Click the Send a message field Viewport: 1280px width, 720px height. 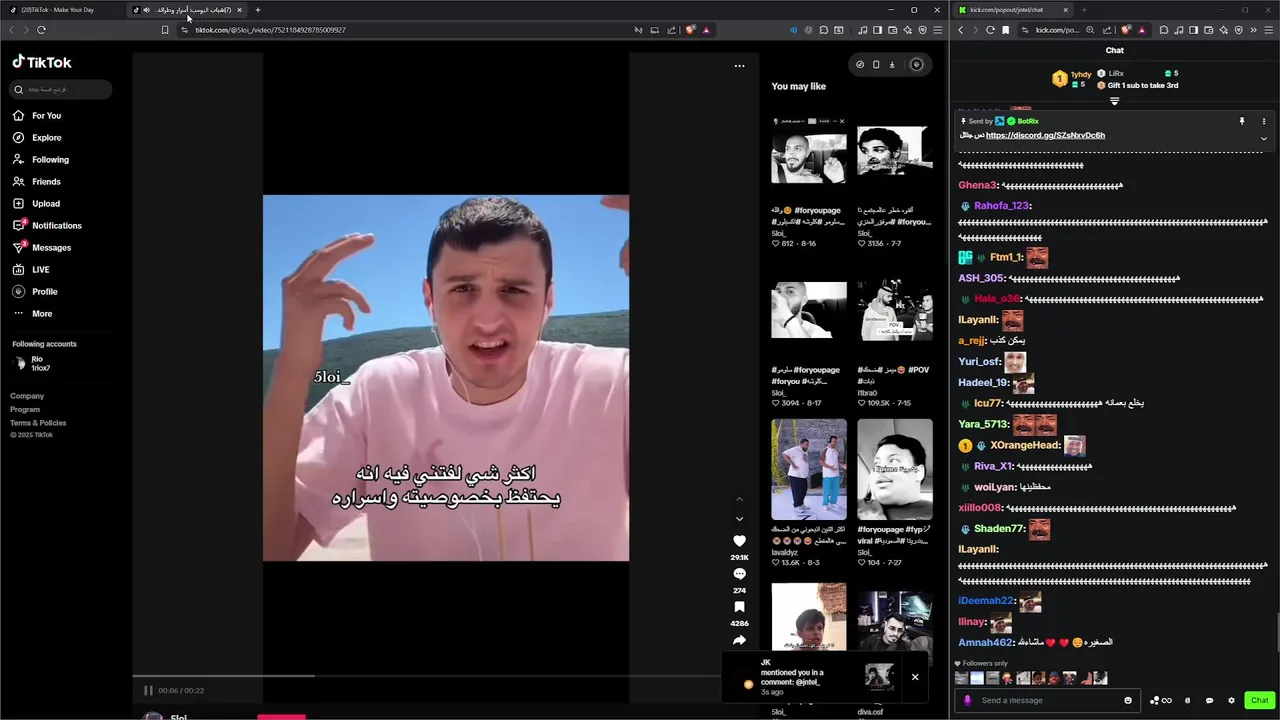coord(1045,700)
